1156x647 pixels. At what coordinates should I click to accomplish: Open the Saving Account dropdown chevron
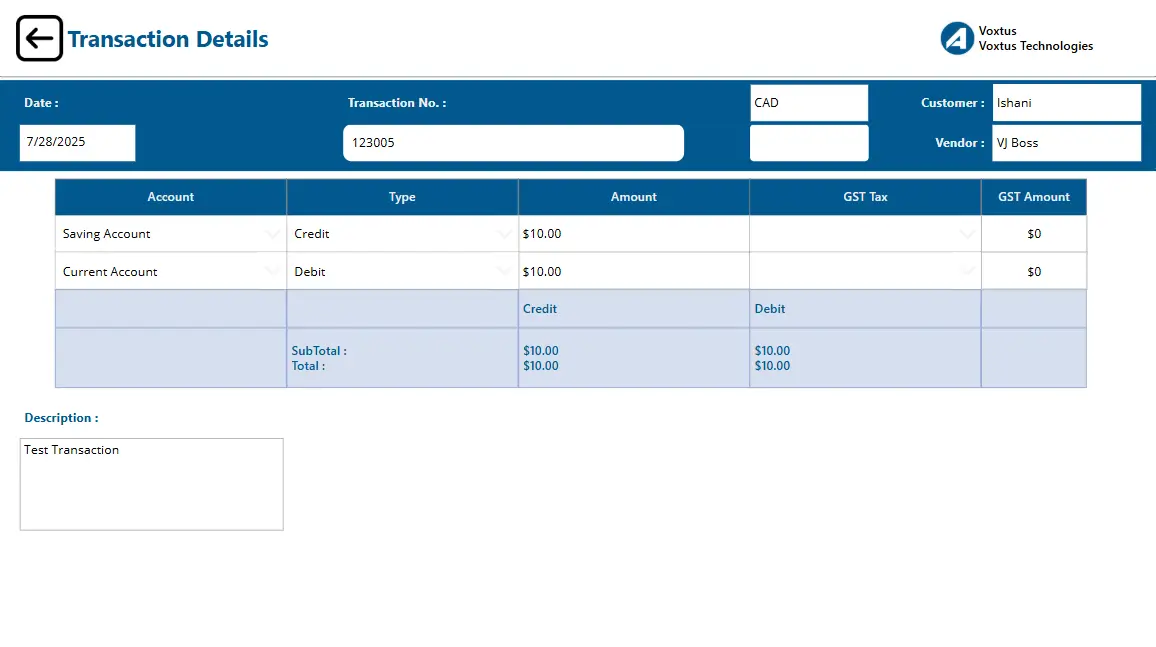(x=272, y=234)
